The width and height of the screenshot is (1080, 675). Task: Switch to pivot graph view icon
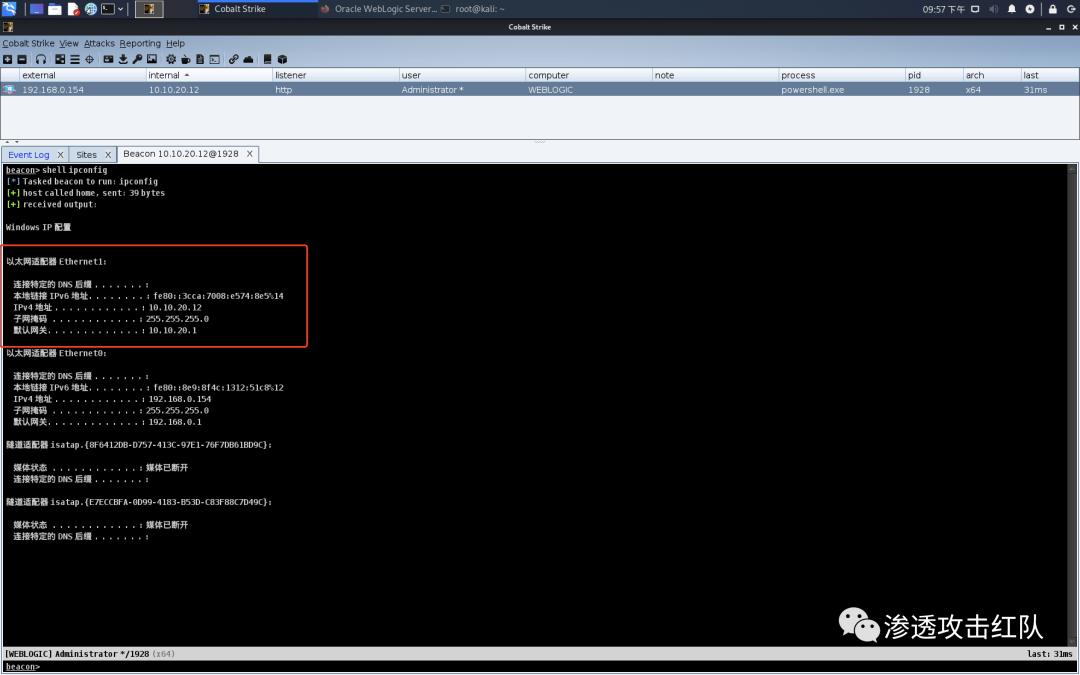tap(60, 59)
